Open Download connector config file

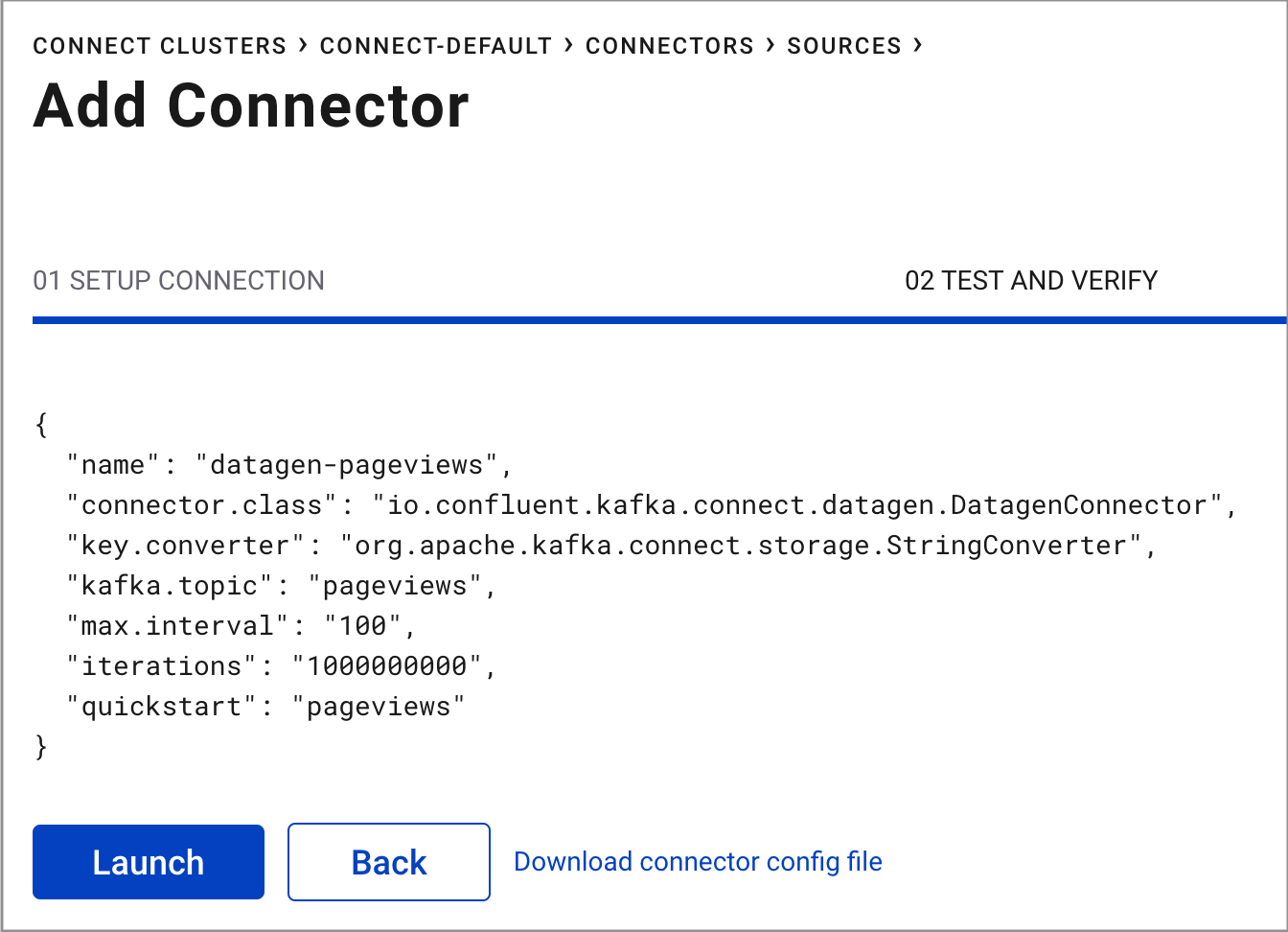(698, 861)
